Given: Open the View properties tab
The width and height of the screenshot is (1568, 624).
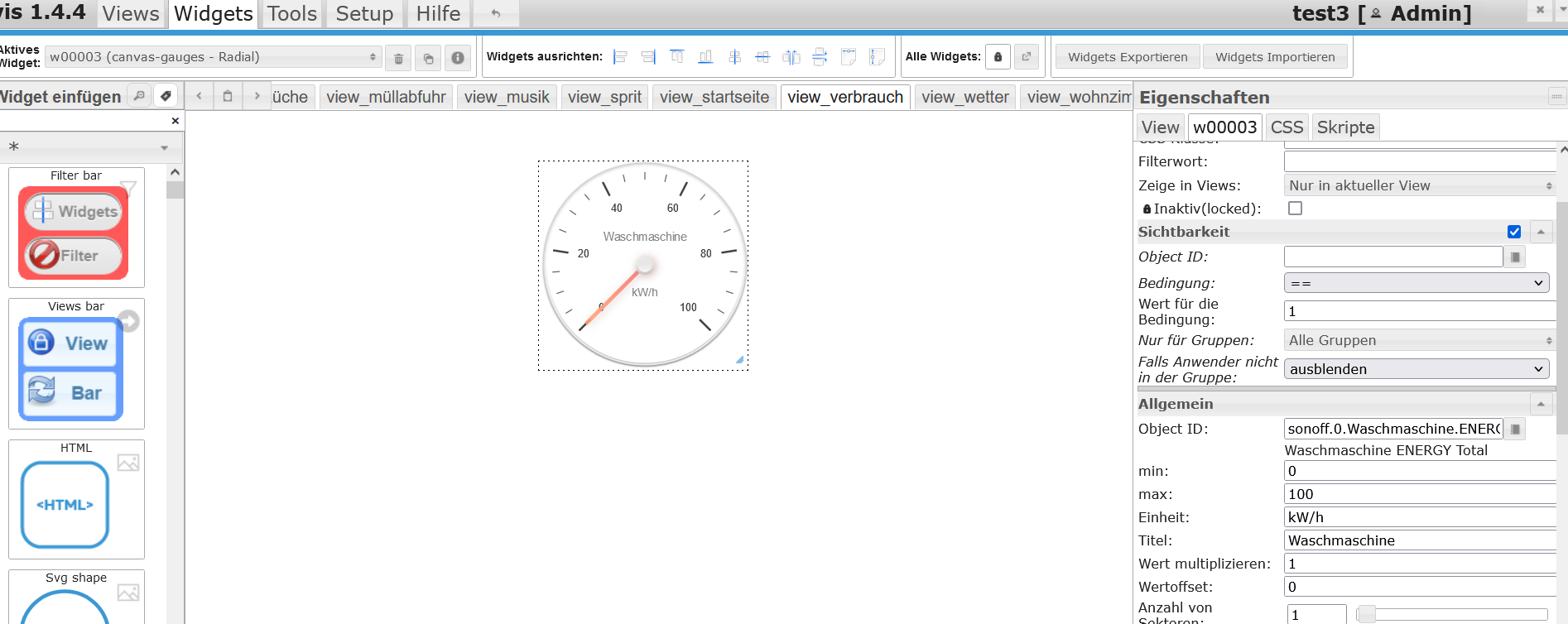Looking at the screenshot, I should click(x=1160, y=127).
